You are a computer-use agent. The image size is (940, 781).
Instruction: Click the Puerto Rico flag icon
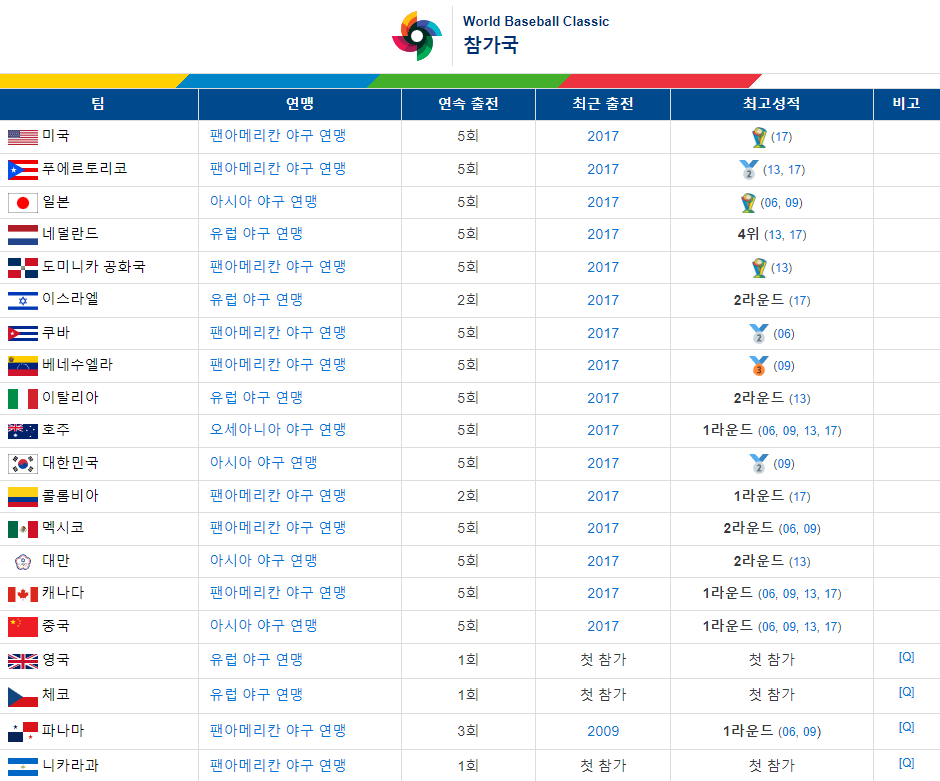(23, 170)
